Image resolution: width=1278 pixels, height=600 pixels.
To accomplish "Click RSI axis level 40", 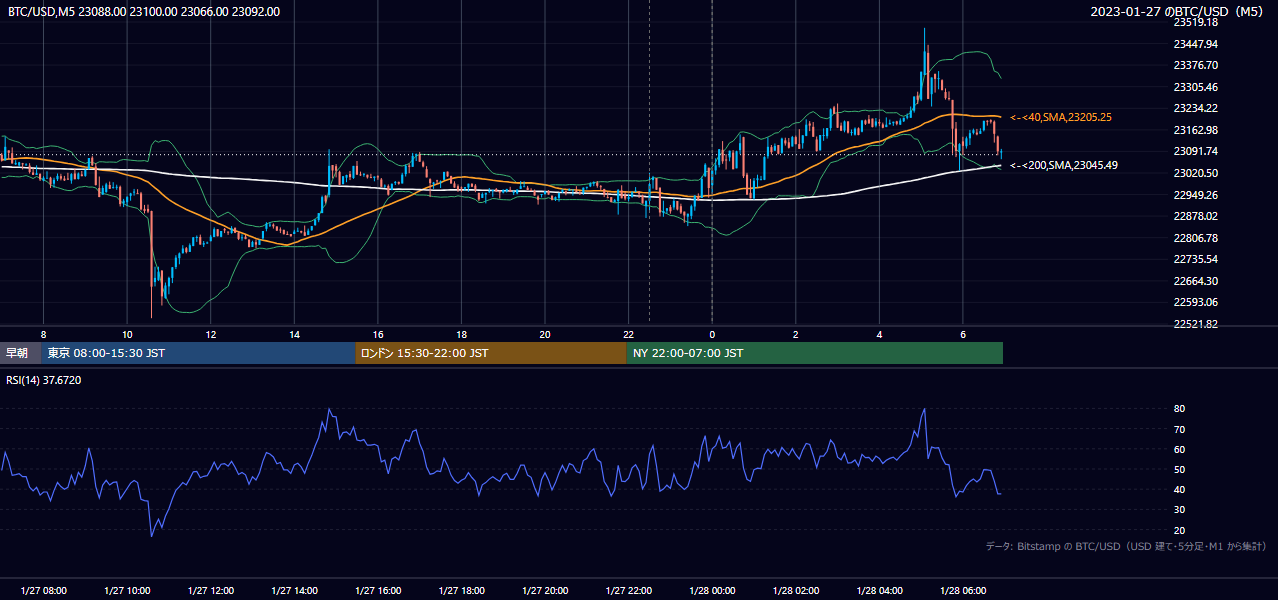I will pyautogui.click(x=1179, y=489).
